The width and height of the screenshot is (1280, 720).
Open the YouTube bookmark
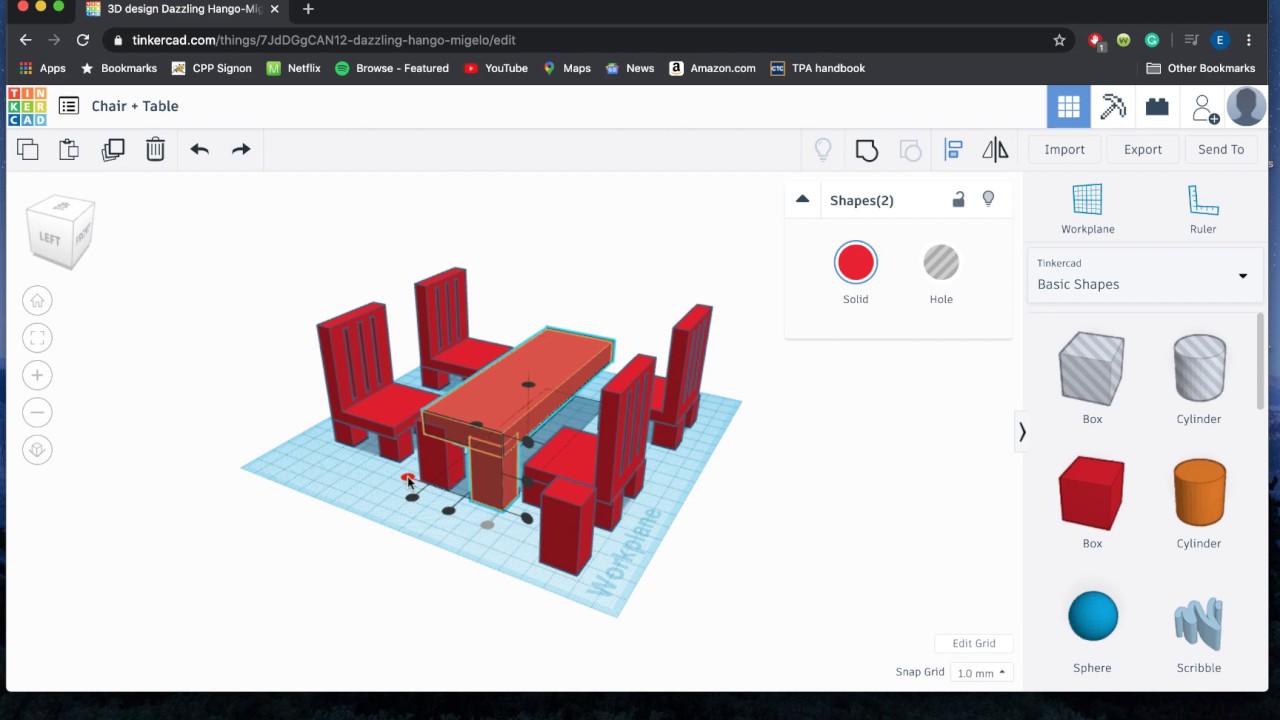(x=496, y=68)
